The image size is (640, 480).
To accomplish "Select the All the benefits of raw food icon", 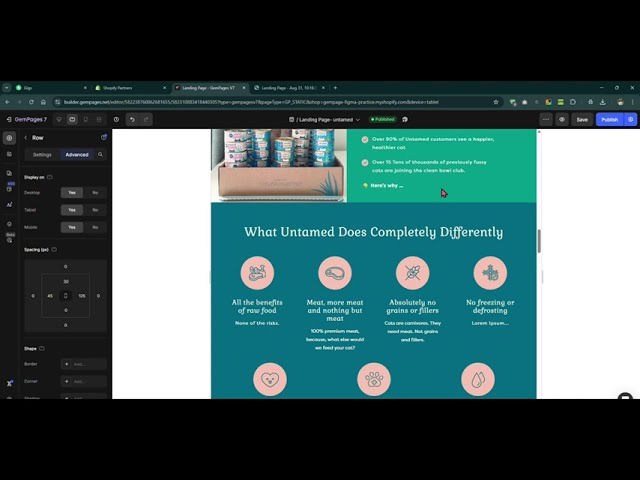I will click(x=257, y=273).
